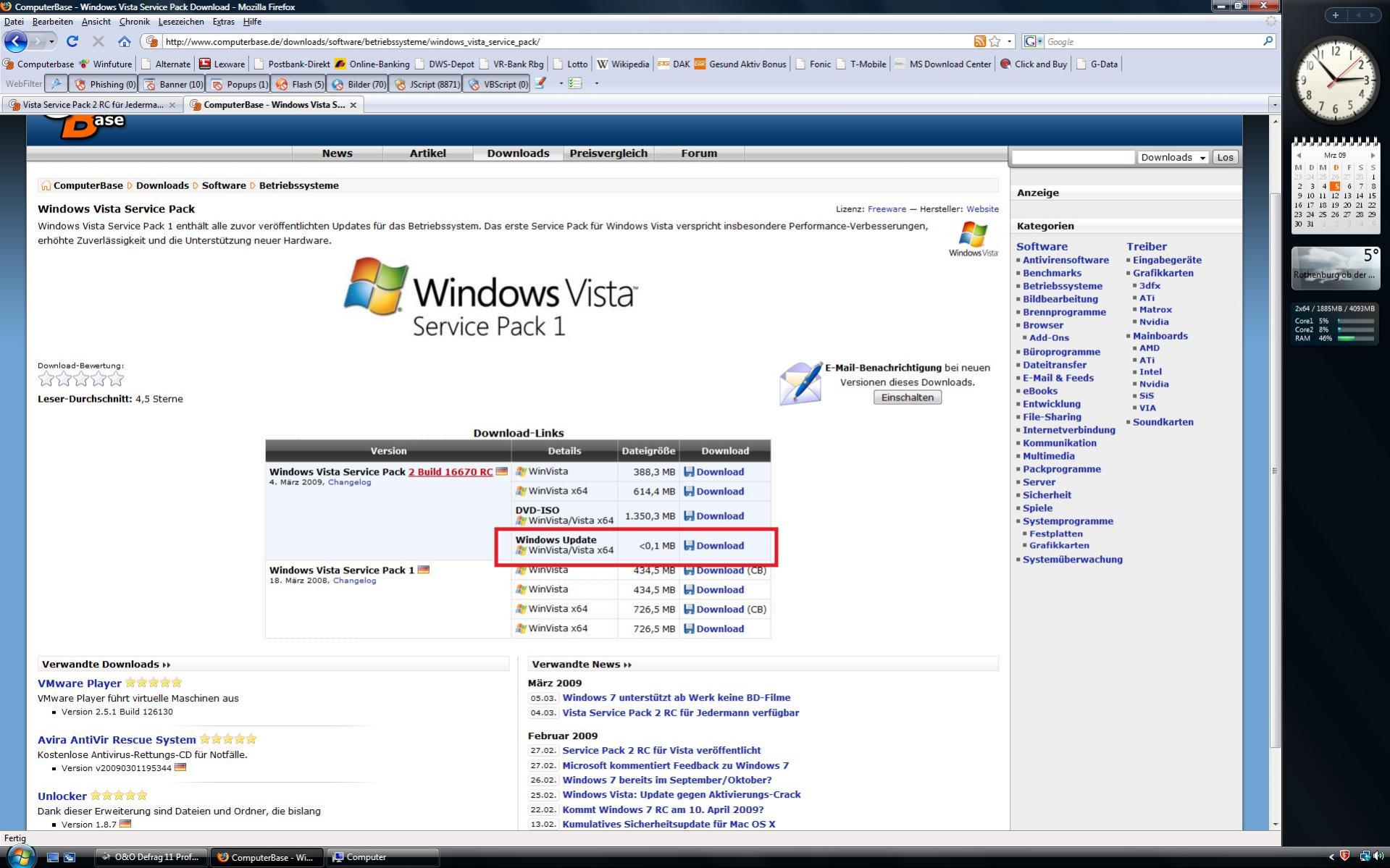Screen dimensions: 1390x868
Task: Click the search magnifier icon
Action: (1268, 41)
